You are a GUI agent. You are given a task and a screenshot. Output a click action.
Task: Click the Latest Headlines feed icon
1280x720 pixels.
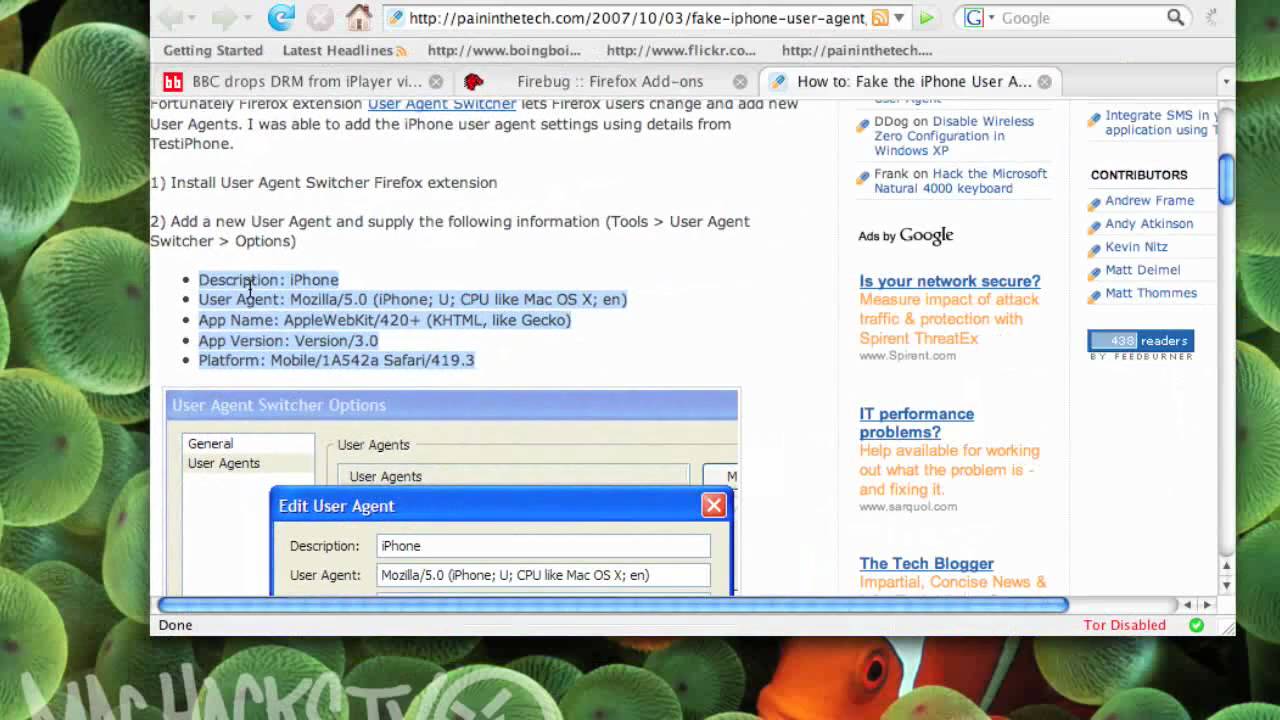click(x=401, y=51)
